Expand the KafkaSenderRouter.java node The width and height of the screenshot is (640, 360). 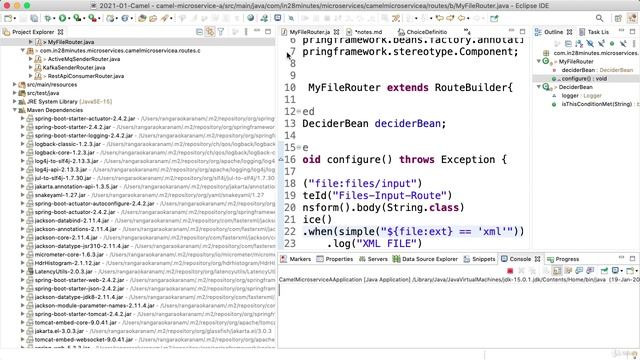[x=31, y=67]
